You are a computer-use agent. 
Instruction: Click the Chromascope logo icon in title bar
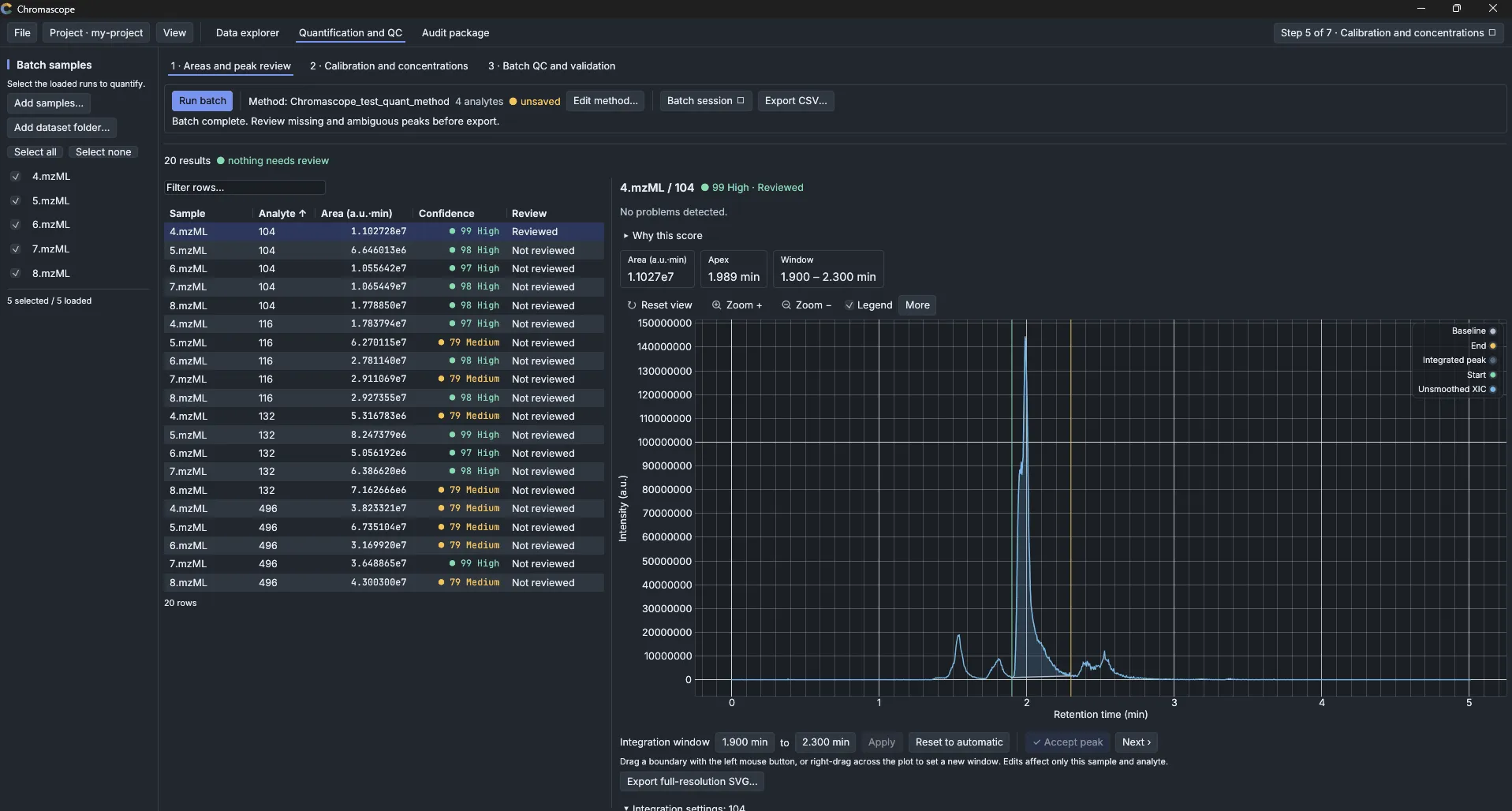coord(7,9)
